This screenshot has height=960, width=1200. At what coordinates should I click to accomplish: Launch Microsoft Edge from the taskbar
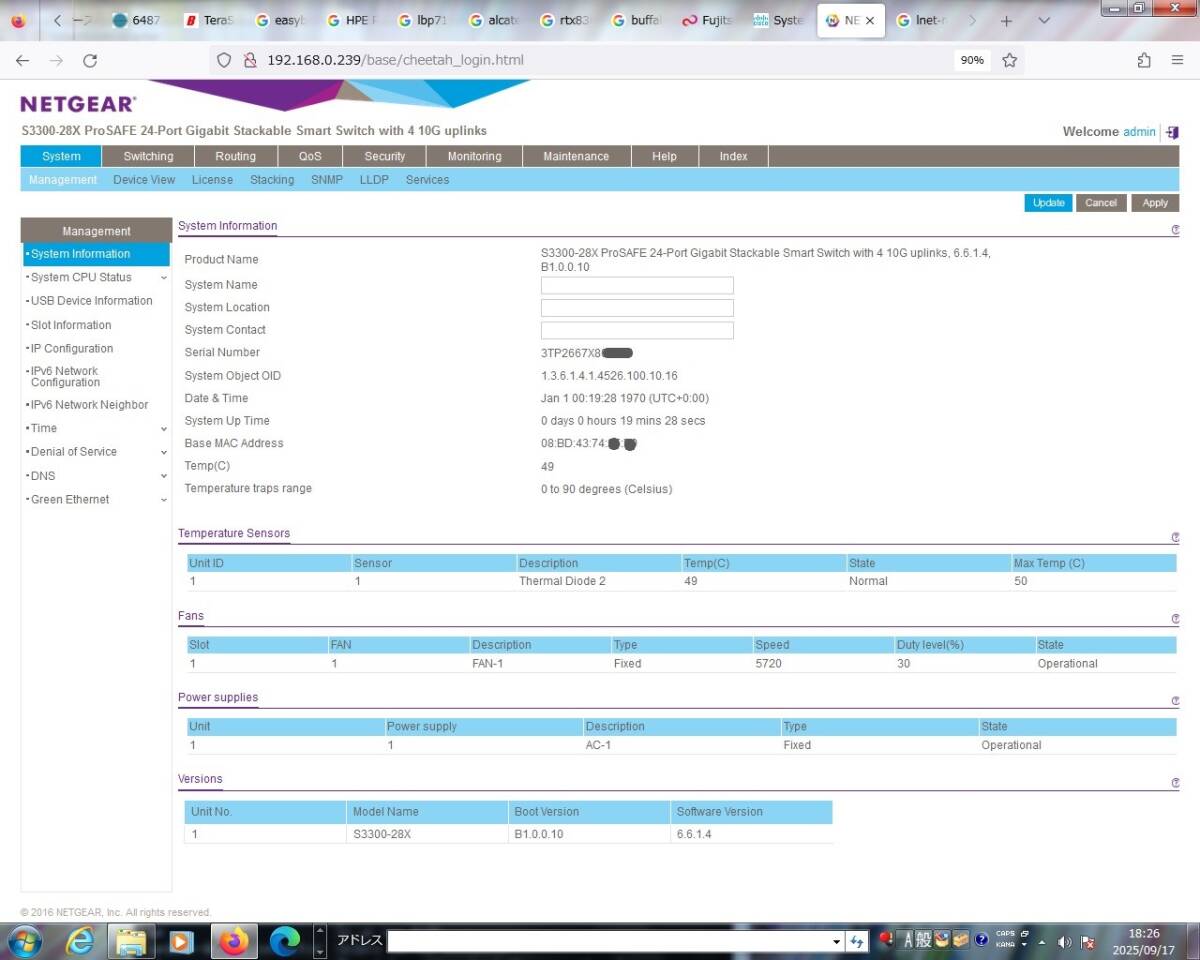coord(285,941)
